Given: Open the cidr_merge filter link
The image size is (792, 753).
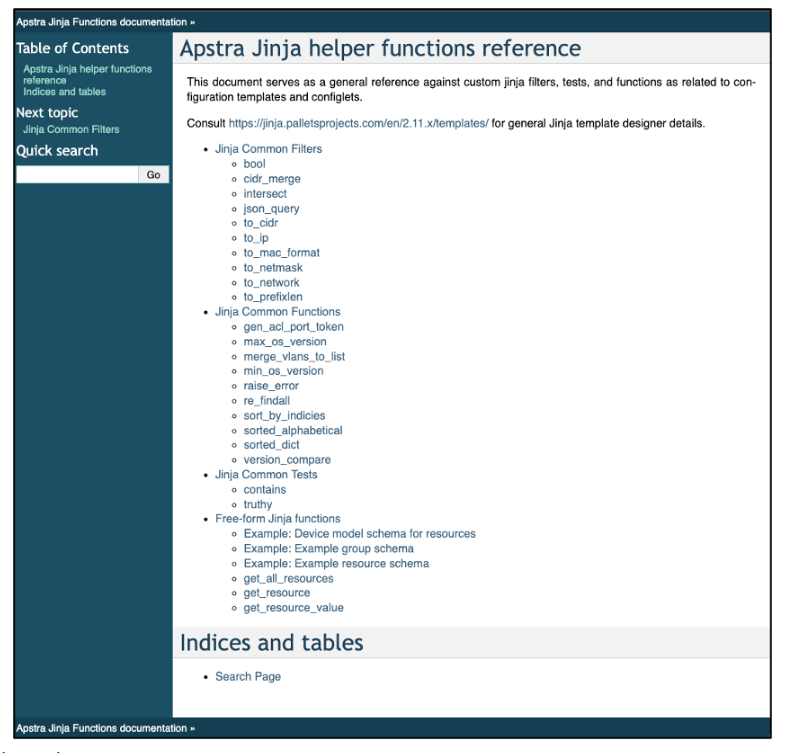Looking at the screenshot, I should (272, 179).
